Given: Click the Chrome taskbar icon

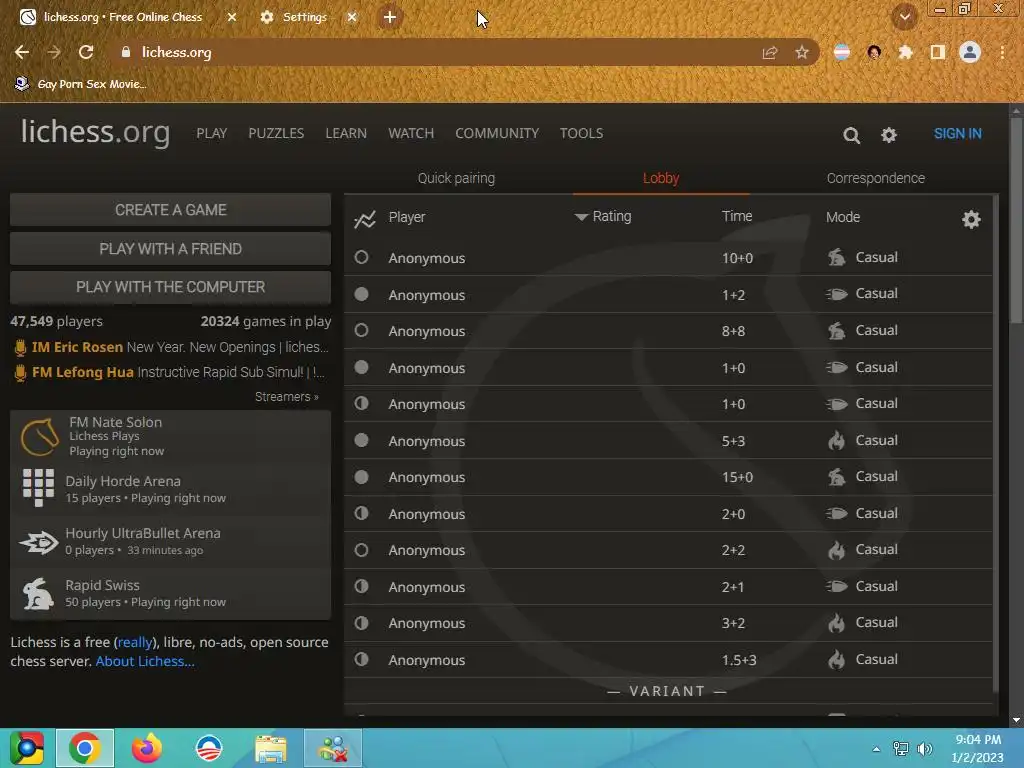Looking at the screenshot, I should tap(85, 748).
